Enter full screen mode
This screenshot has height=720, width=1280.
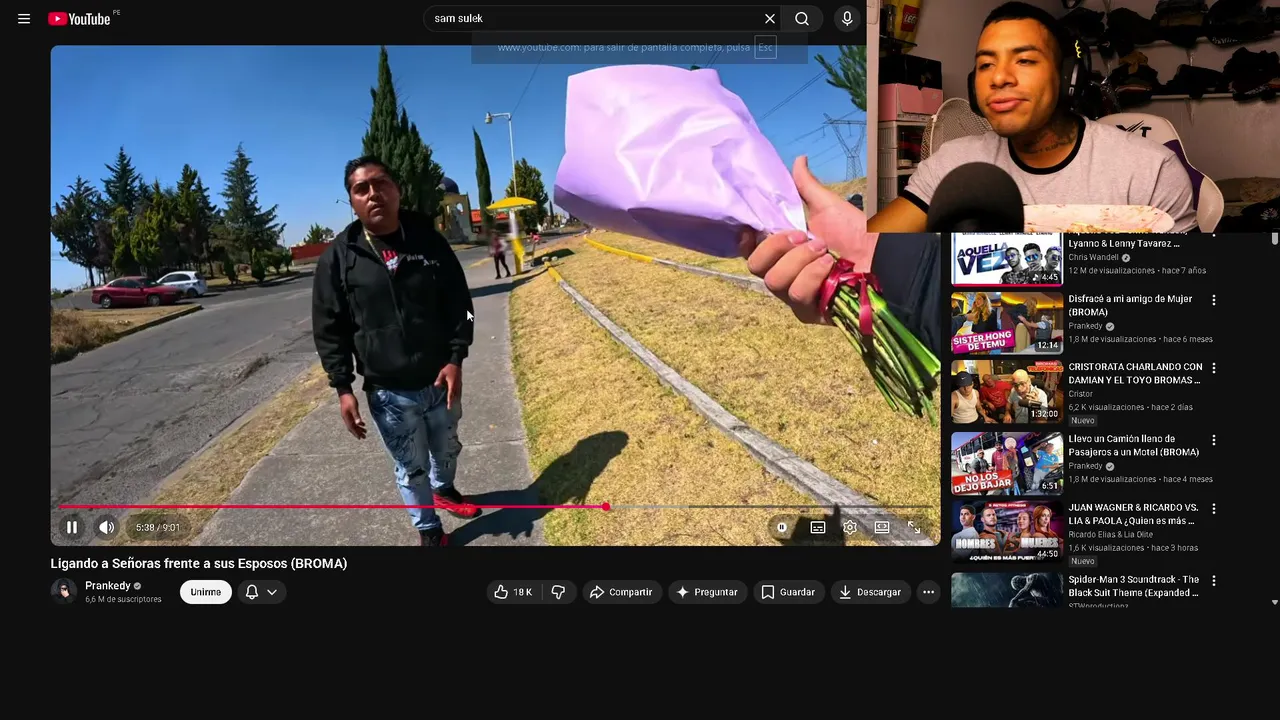(x=914, y=527)
